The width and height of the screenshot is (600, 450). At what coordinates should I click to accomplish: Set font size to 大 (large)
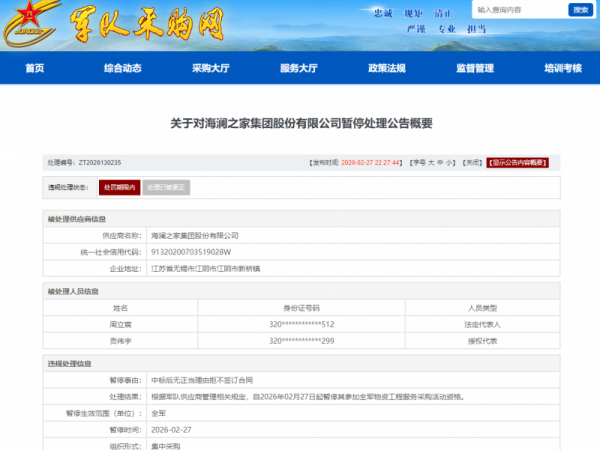point(429,162)
